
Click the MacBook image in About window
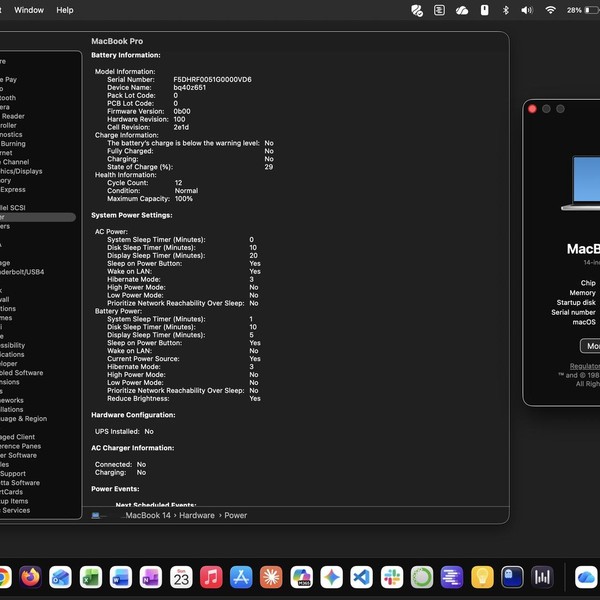(582, 183)
